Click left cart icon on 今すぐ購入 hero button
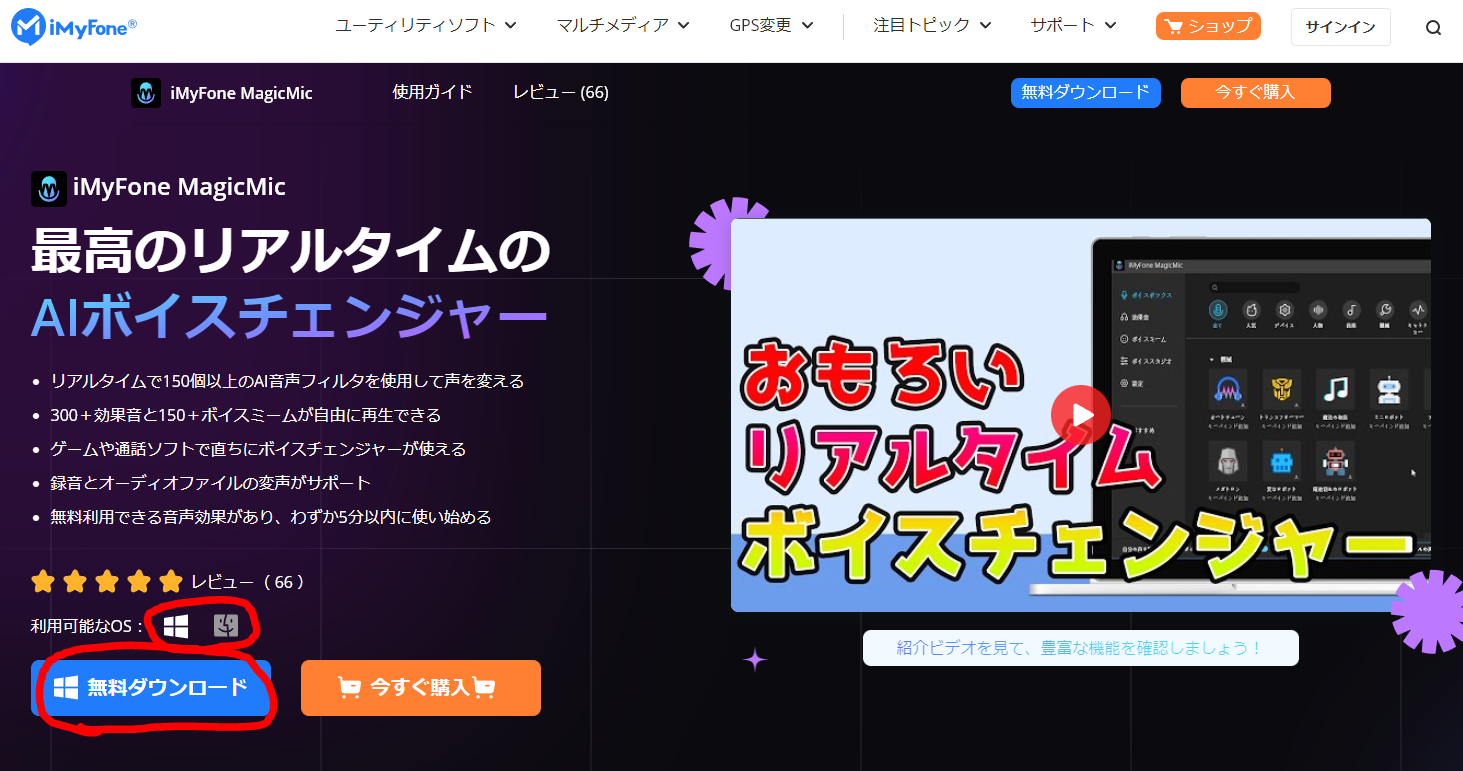Image resolution: width=1463 pixels, height=771 pixels. [349, 688]
